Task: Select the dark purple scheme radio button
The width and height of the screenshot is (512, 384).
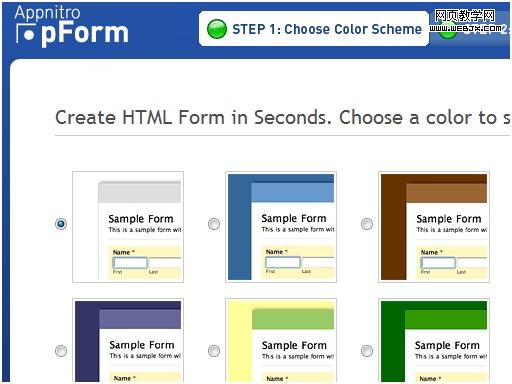Action: coord(61,351)
